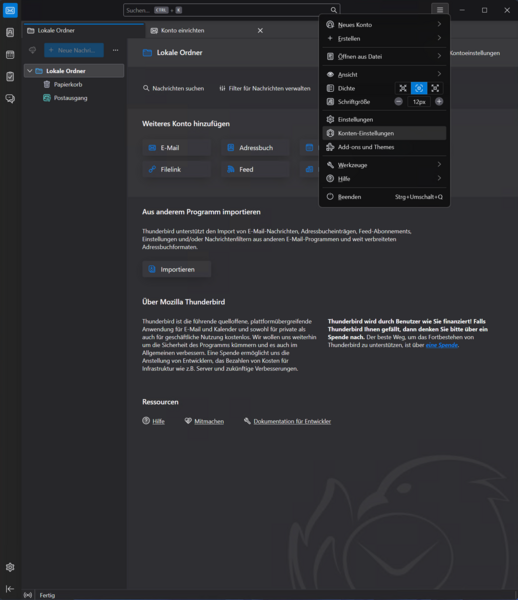
Task: Click the E-Mail account button
Action: click(x=176, y=148)
